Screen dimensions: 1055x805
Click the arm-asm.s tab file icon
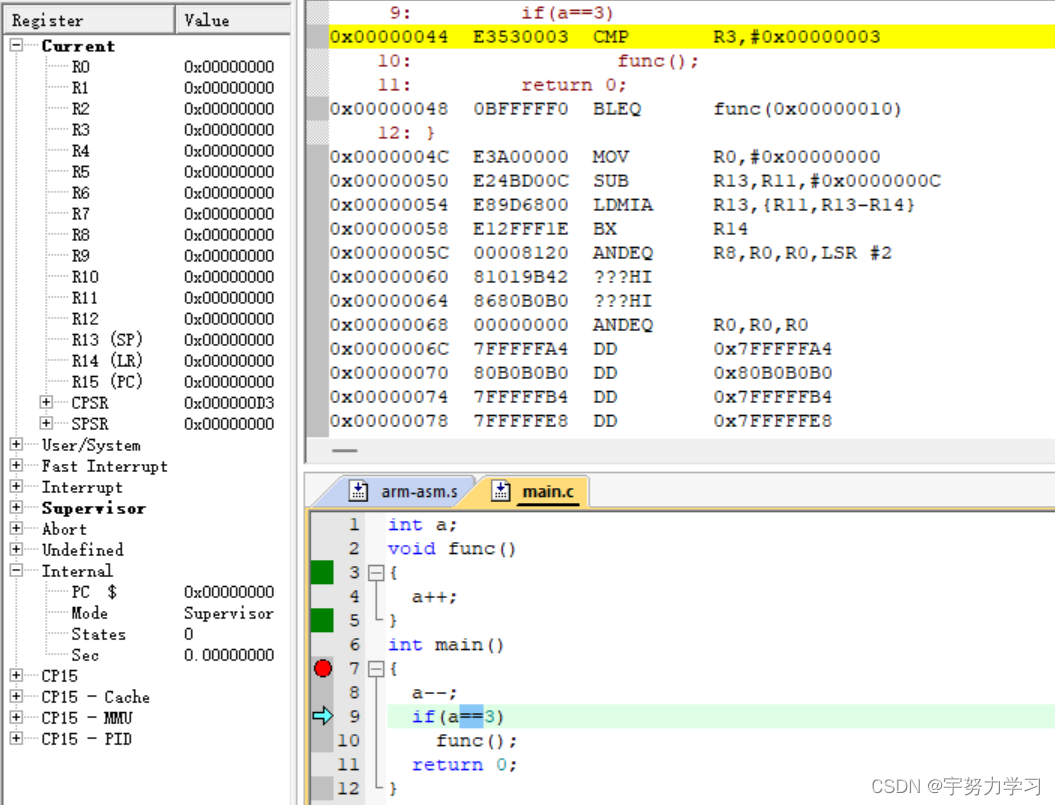tap(359, 491)
